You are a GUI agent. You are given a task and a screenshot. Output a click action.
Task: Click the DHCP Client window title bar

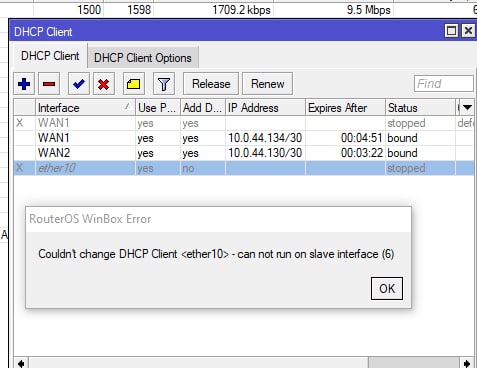coord(227,31)
